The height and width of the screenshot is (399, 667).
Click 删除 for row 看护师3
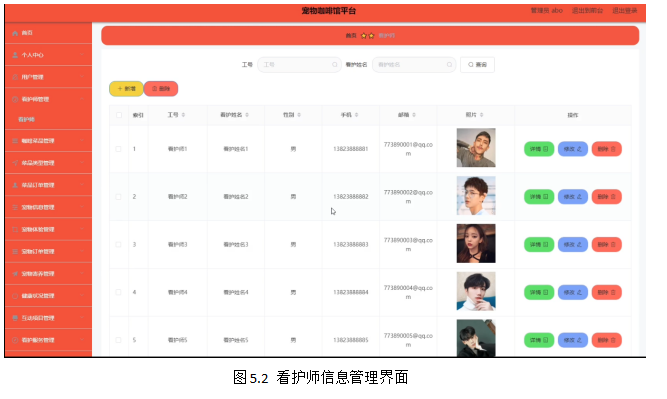[x=607, y=245]
